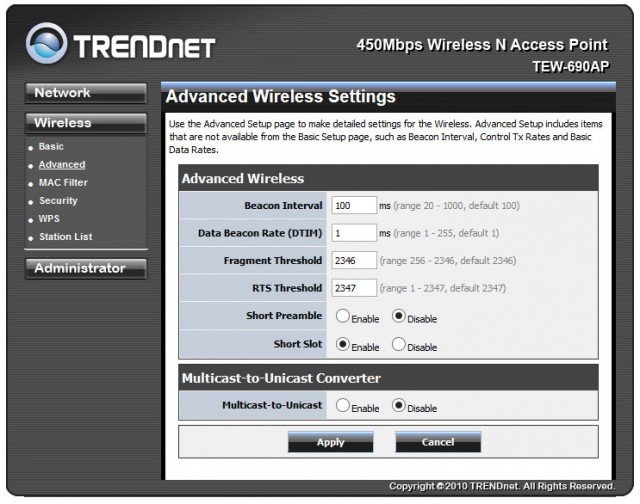Screen dimensions: 640x504
Task: Open the Wireless menu section
Action: pyautogui.click(x=85, y=123)
